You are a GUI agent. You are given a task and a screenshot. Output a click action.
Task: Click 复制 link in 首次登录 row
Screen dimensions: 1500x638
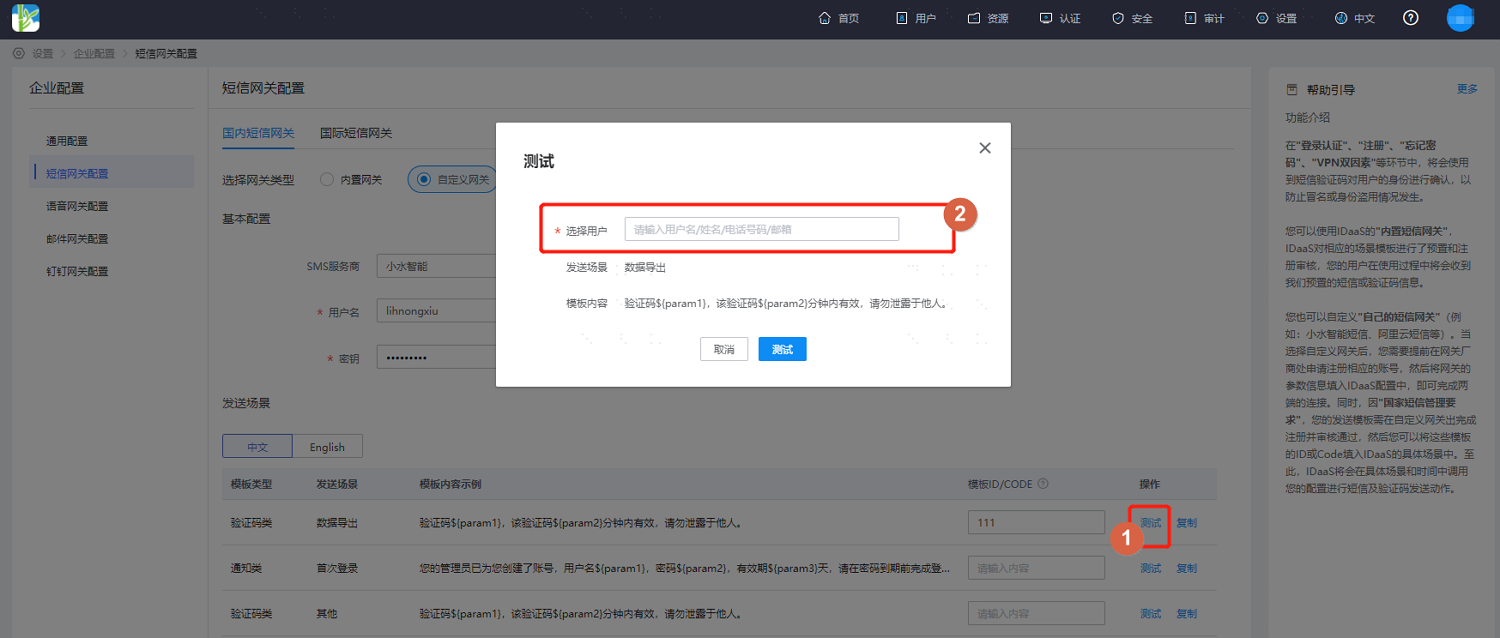click(1186, 568)
